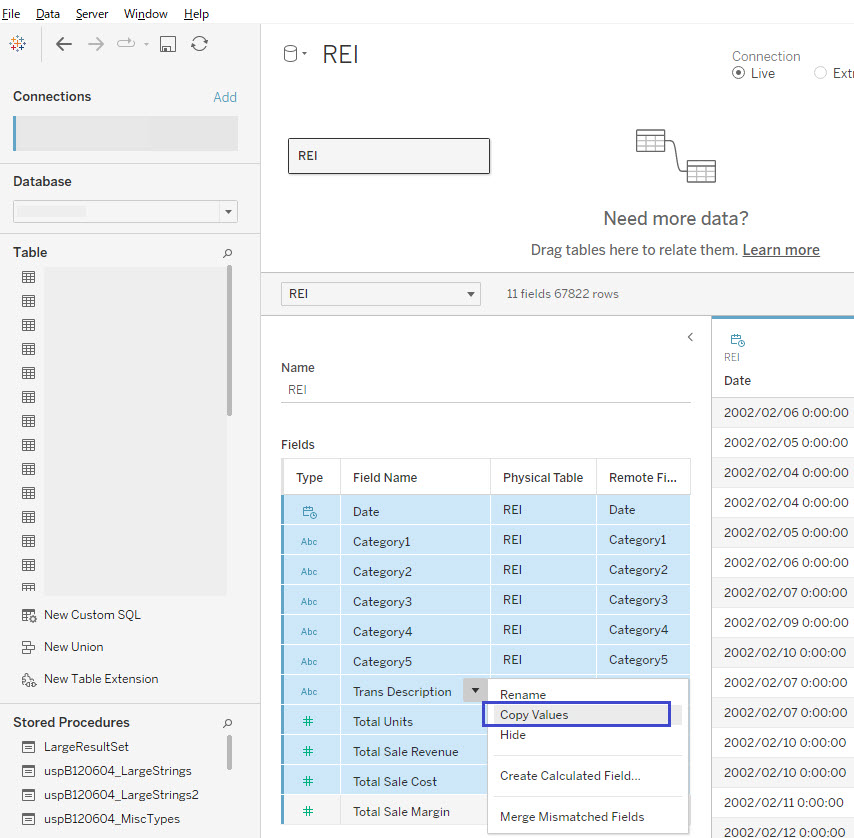Click the table Name input field REI
The height and width of the screenshot is (838, 854).
click(x=486, y=390)
